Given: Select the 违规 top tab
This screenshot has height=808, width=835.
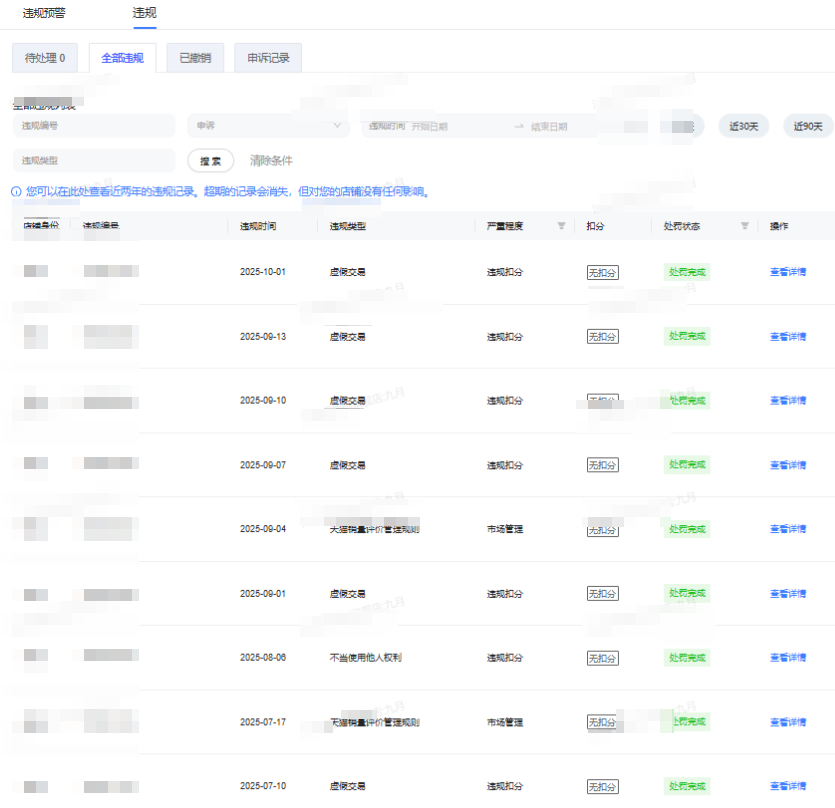Looking at the screenshot, I should pyautogui.click(x=144, y=13).
